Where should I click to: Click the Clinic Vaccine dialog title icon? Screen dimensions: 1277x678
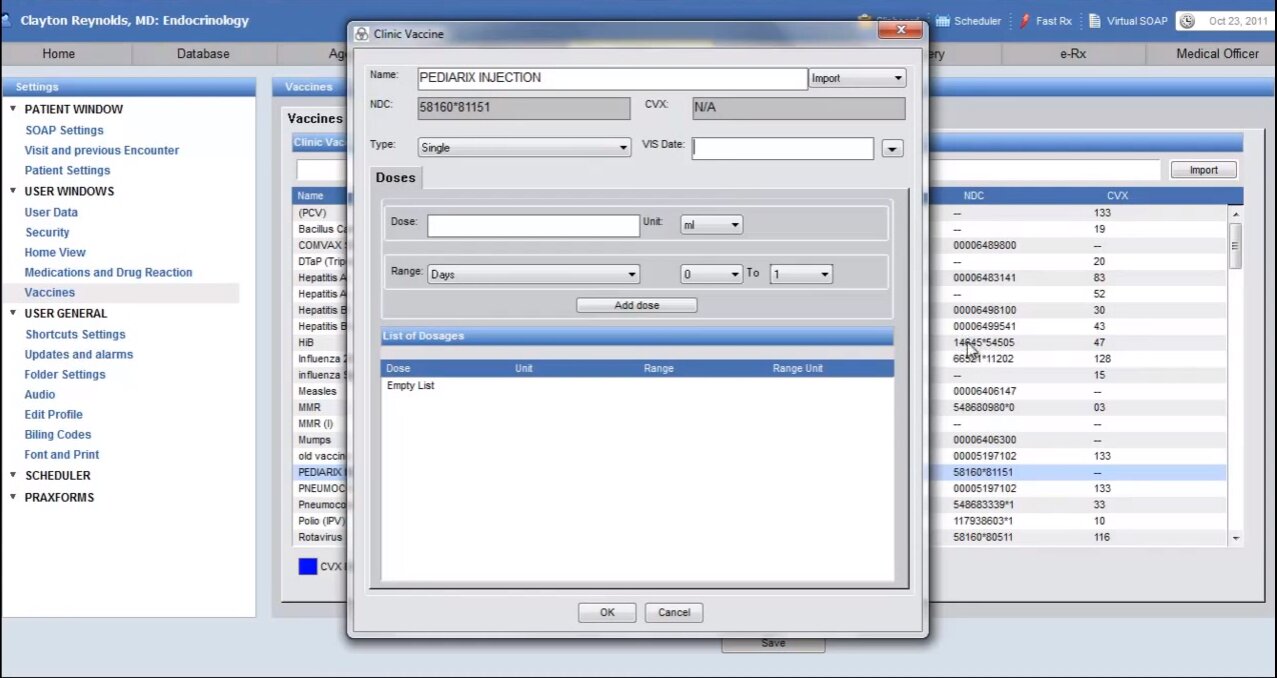(362, 34)
